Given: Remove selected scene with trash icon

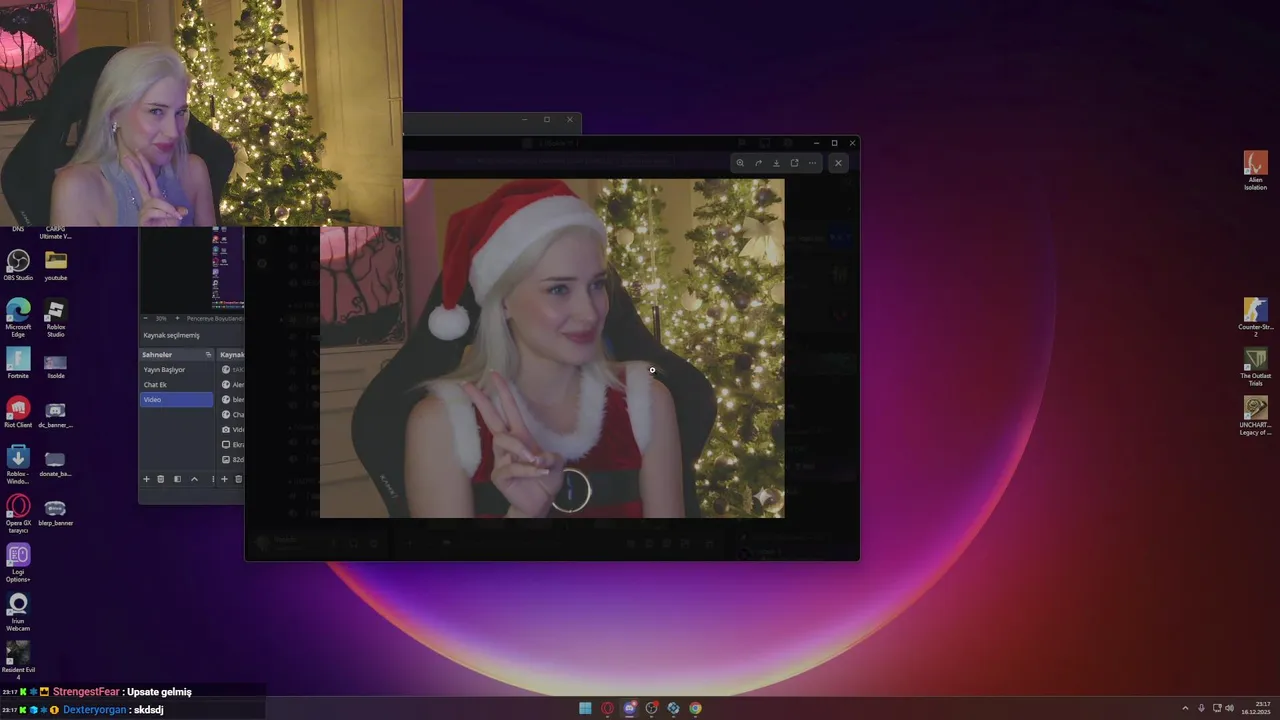Looking at the screenshot, I should click(x=161, y=479).
